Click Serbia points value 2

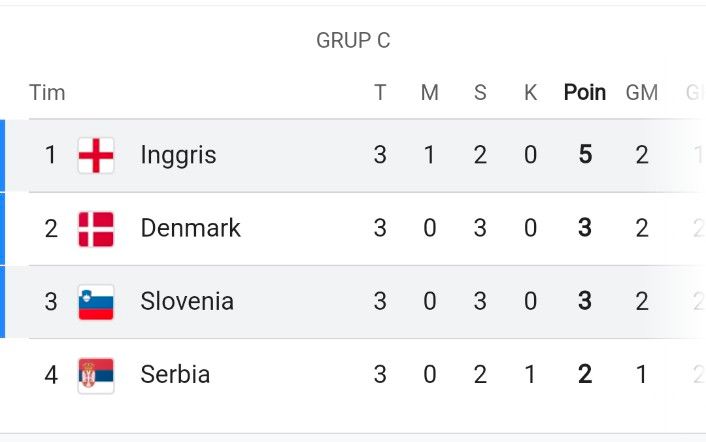coord(585,374)
